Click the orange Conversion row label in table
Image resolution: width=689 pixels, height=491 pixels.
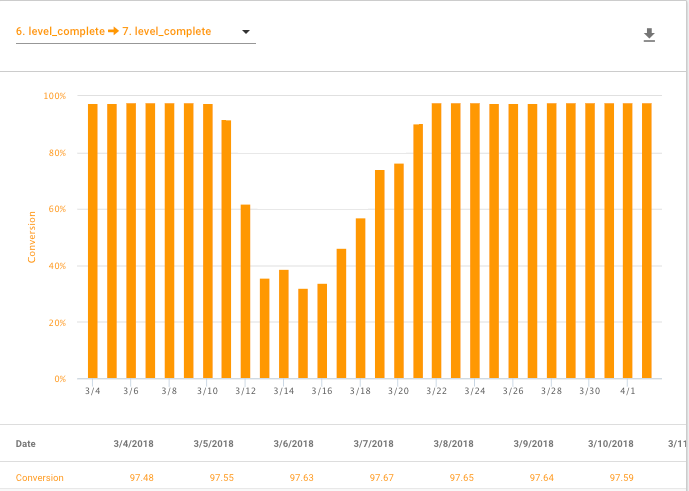39,478
